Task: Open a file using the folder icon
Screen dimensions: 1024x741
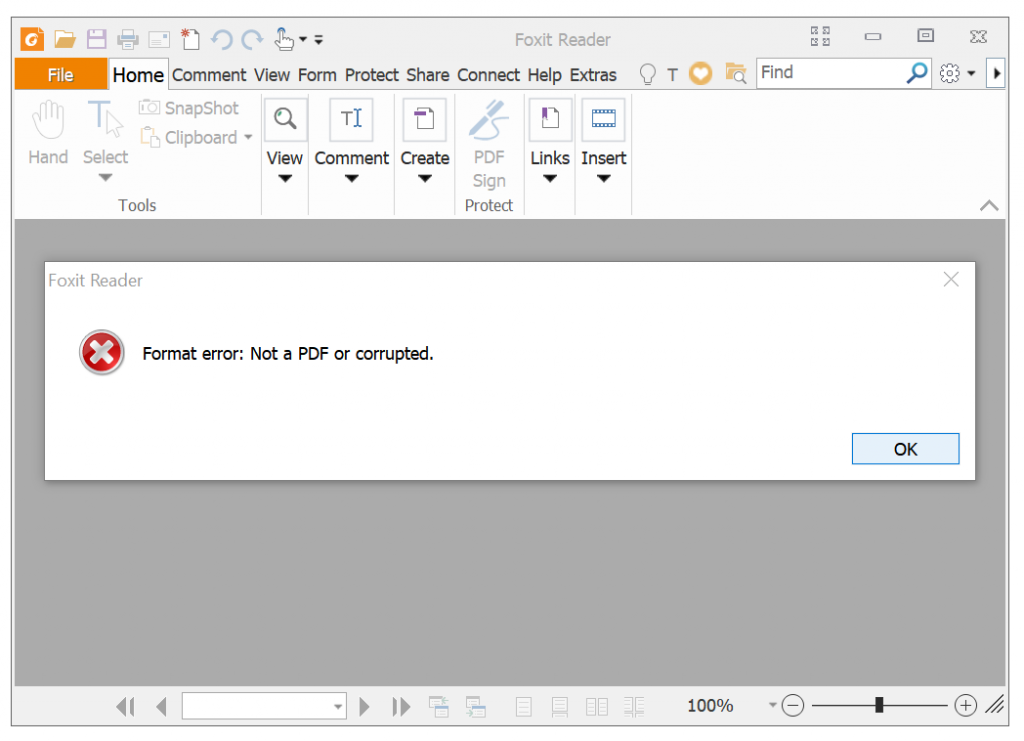Action: [x=65, y=39]
